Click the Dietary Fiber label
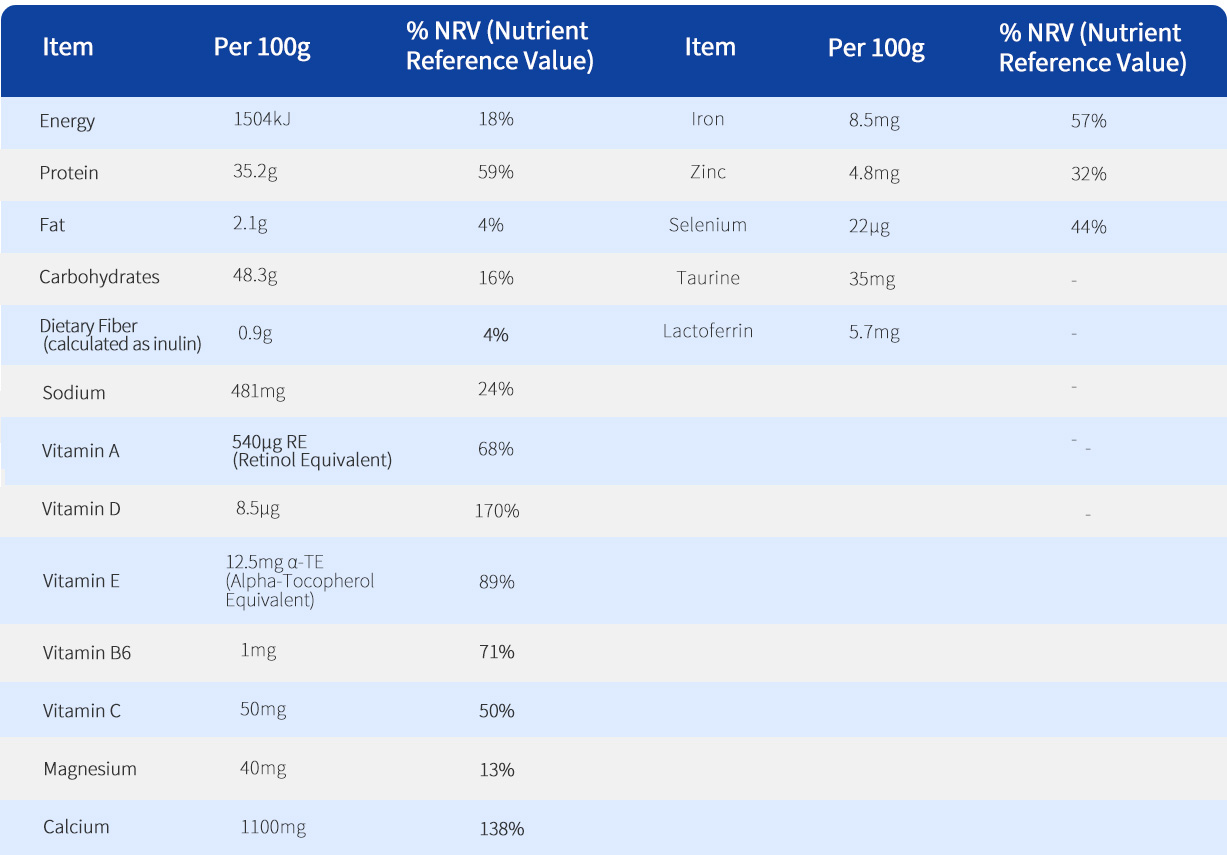1227x855 pixels. point(89,326)
